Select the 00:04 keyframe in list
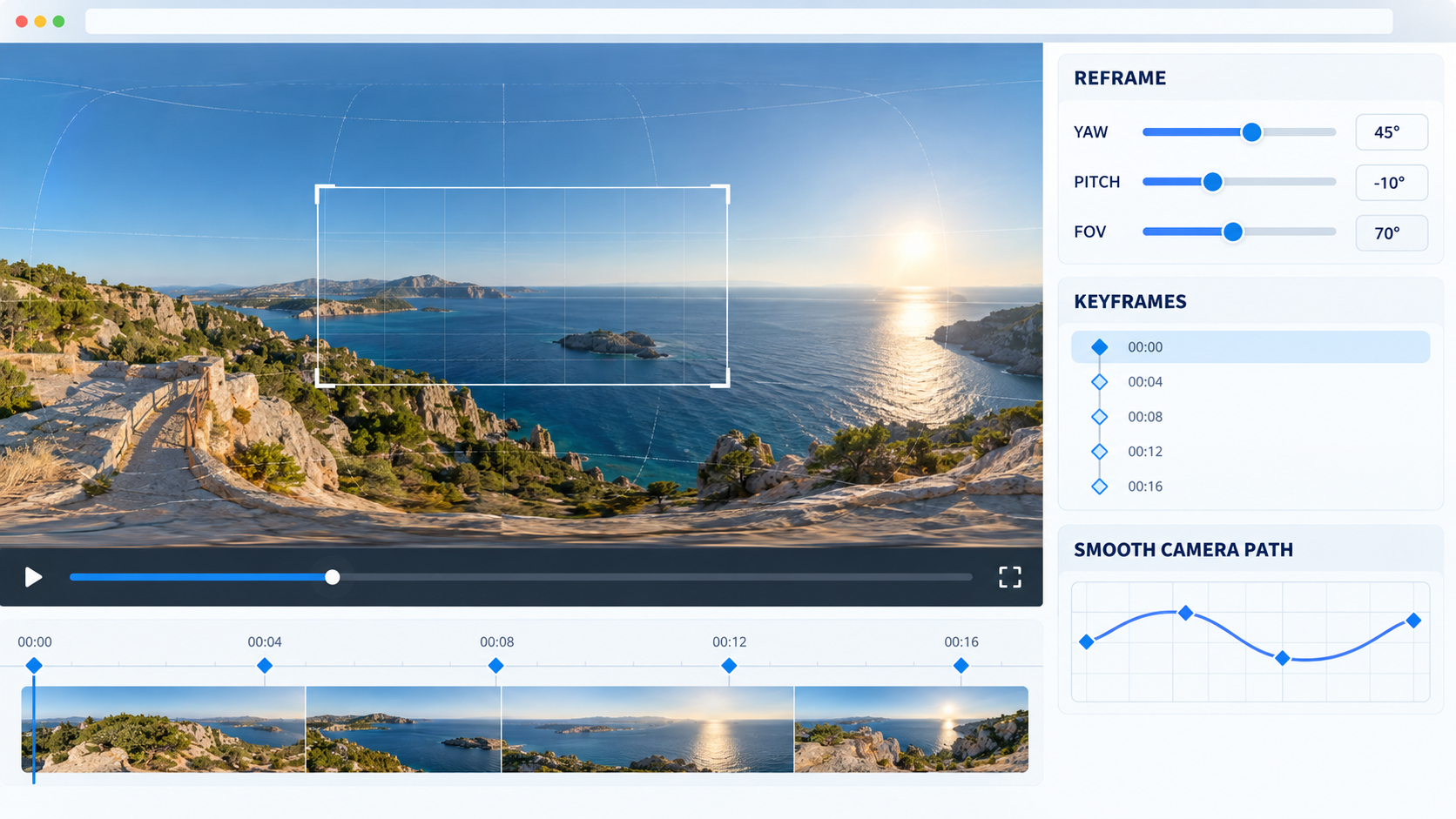Image resolution: width=1456 pixels, height=819 pixels. click(x=1250, y=381)
